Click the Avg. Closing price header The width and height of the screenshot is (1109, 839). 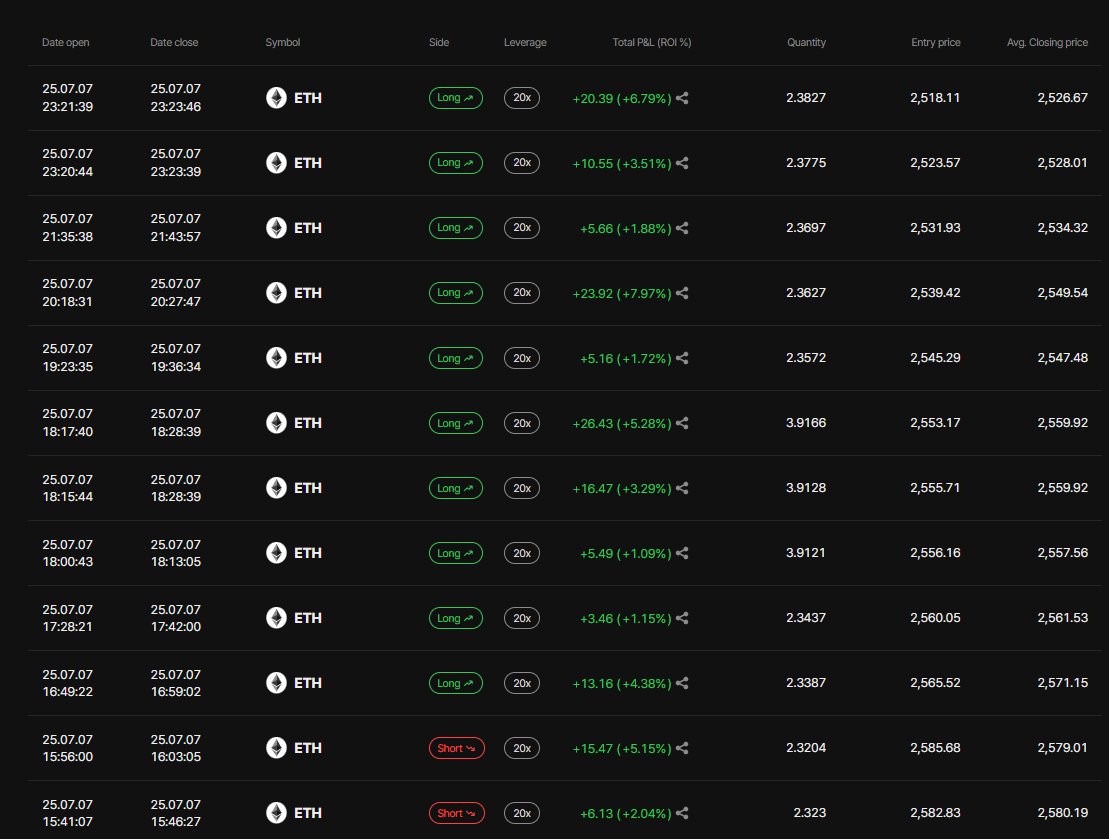point(1047,42)
